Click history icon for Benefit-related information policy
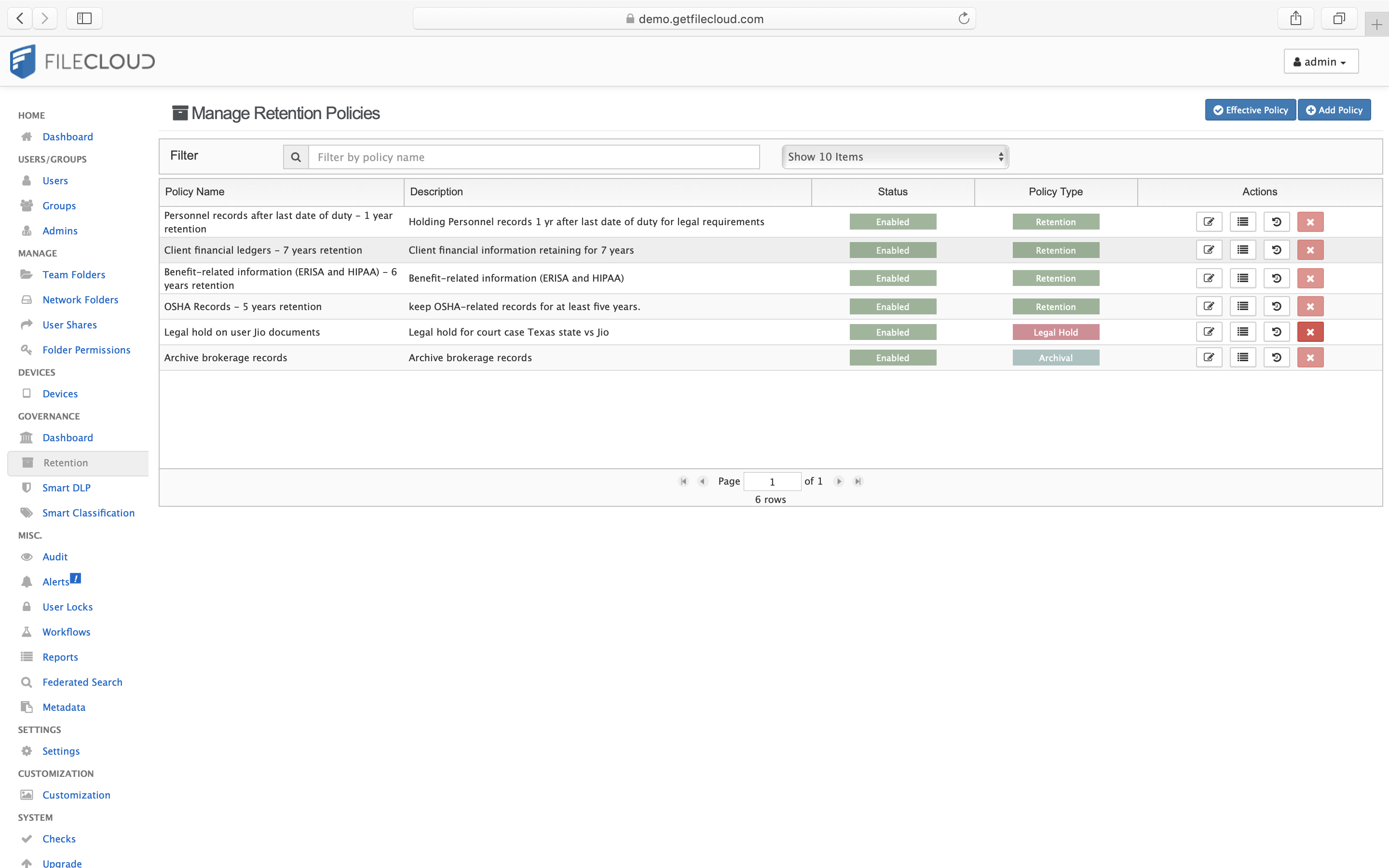 point(1277,278)
